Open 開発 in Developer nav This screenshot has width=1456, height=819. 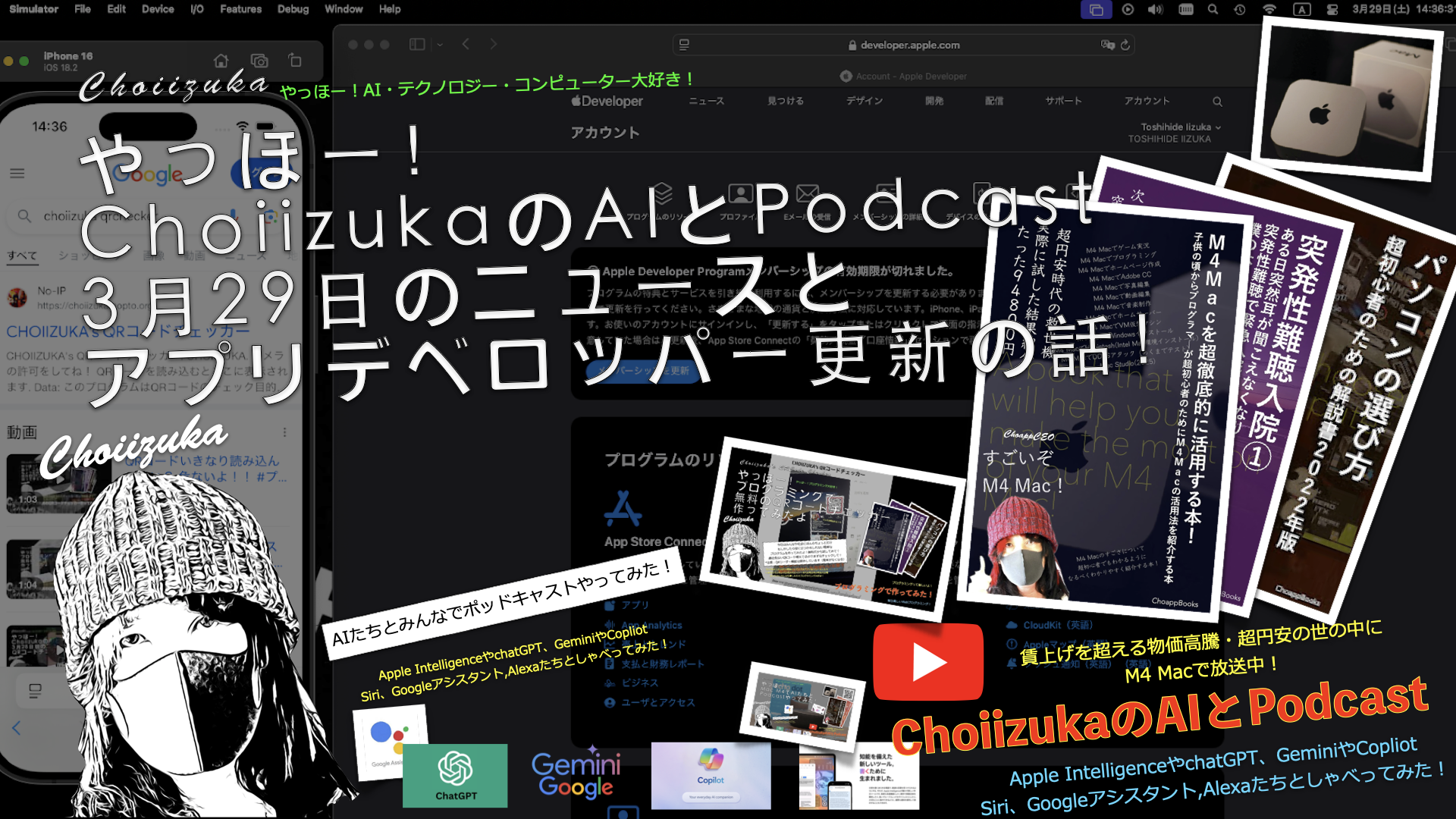934,101
